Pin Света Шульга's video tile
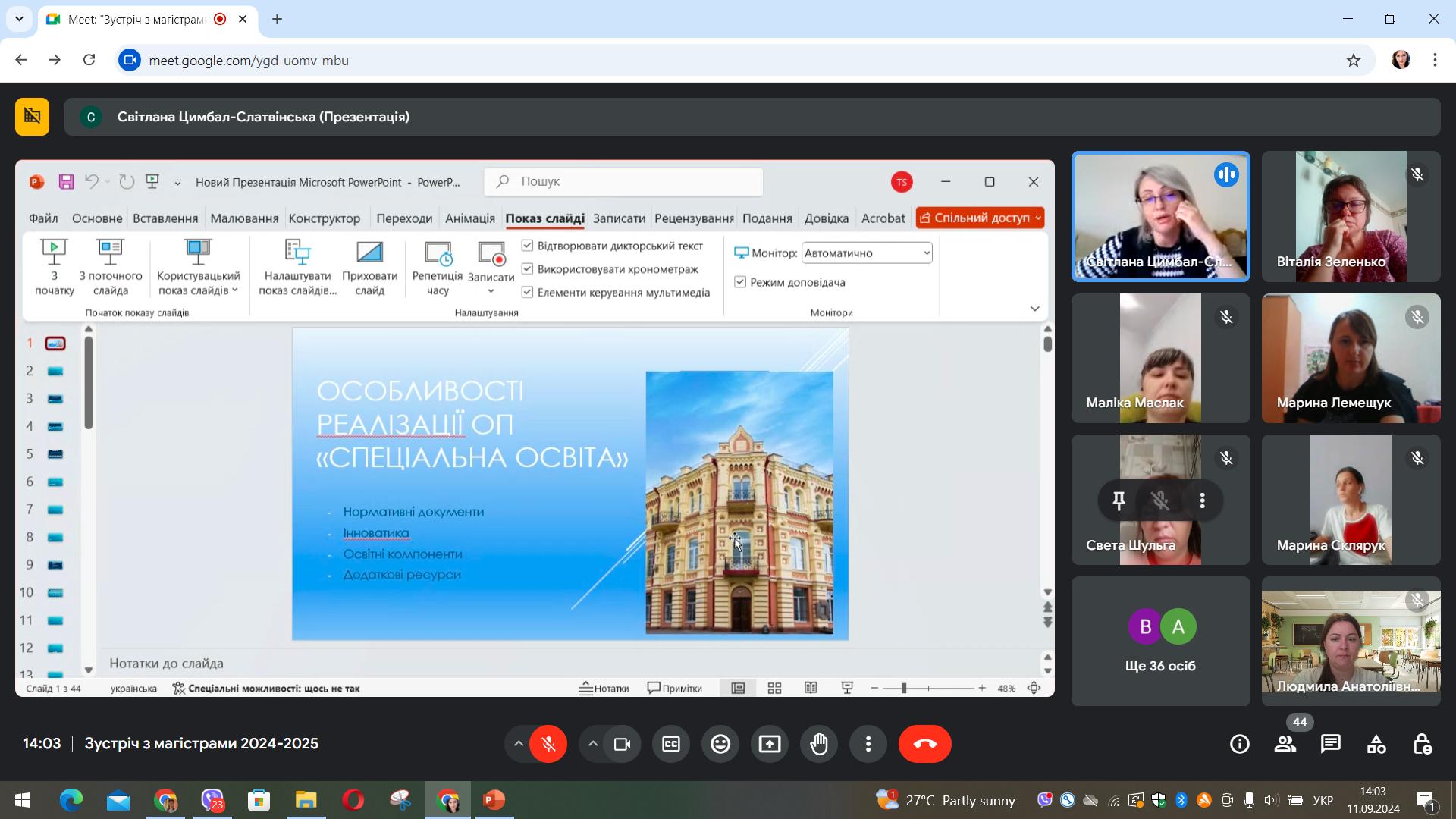 (x=1119, y=500)
